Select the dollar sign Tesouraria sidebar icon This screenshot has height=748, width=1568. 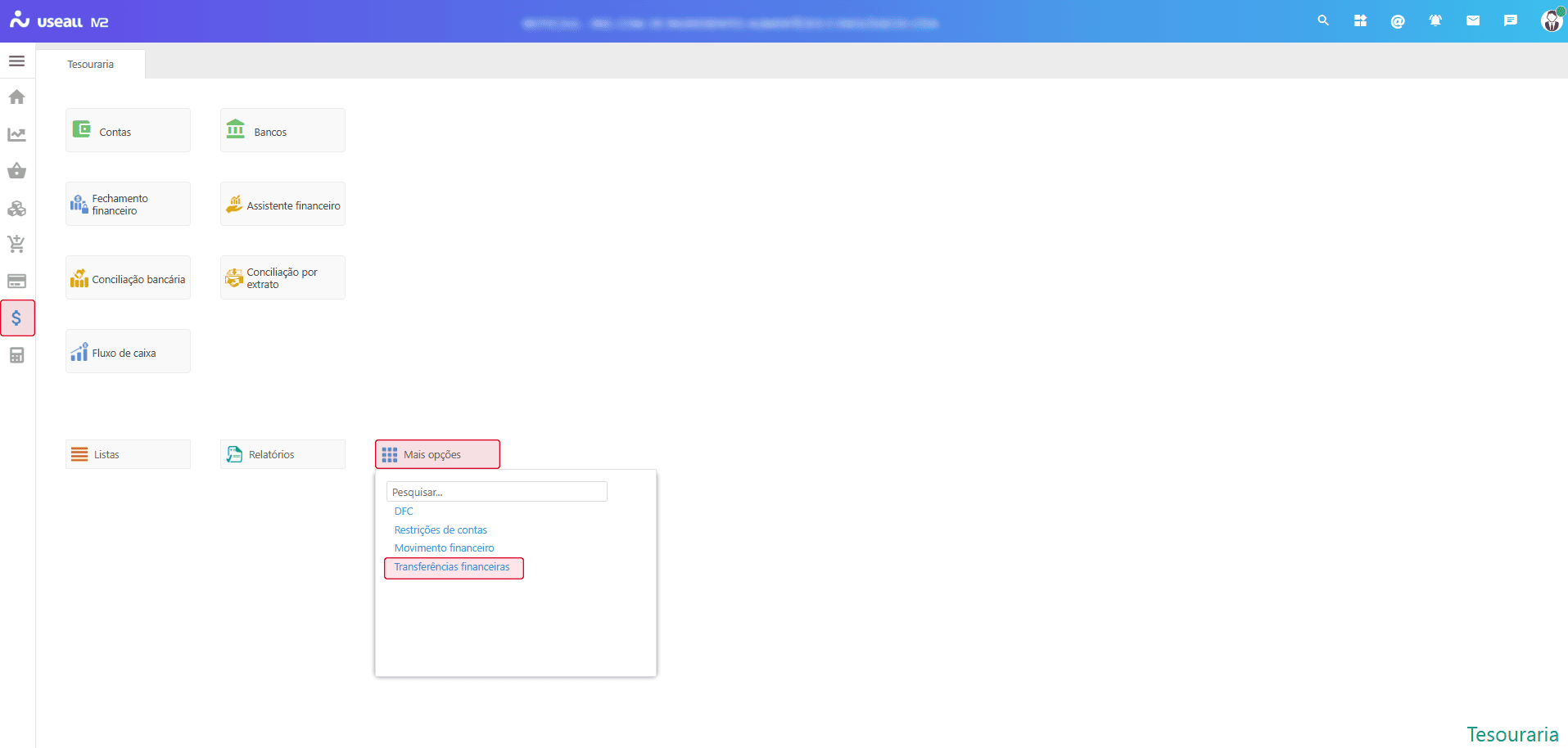pyautogui.click(x=17, y=318)
